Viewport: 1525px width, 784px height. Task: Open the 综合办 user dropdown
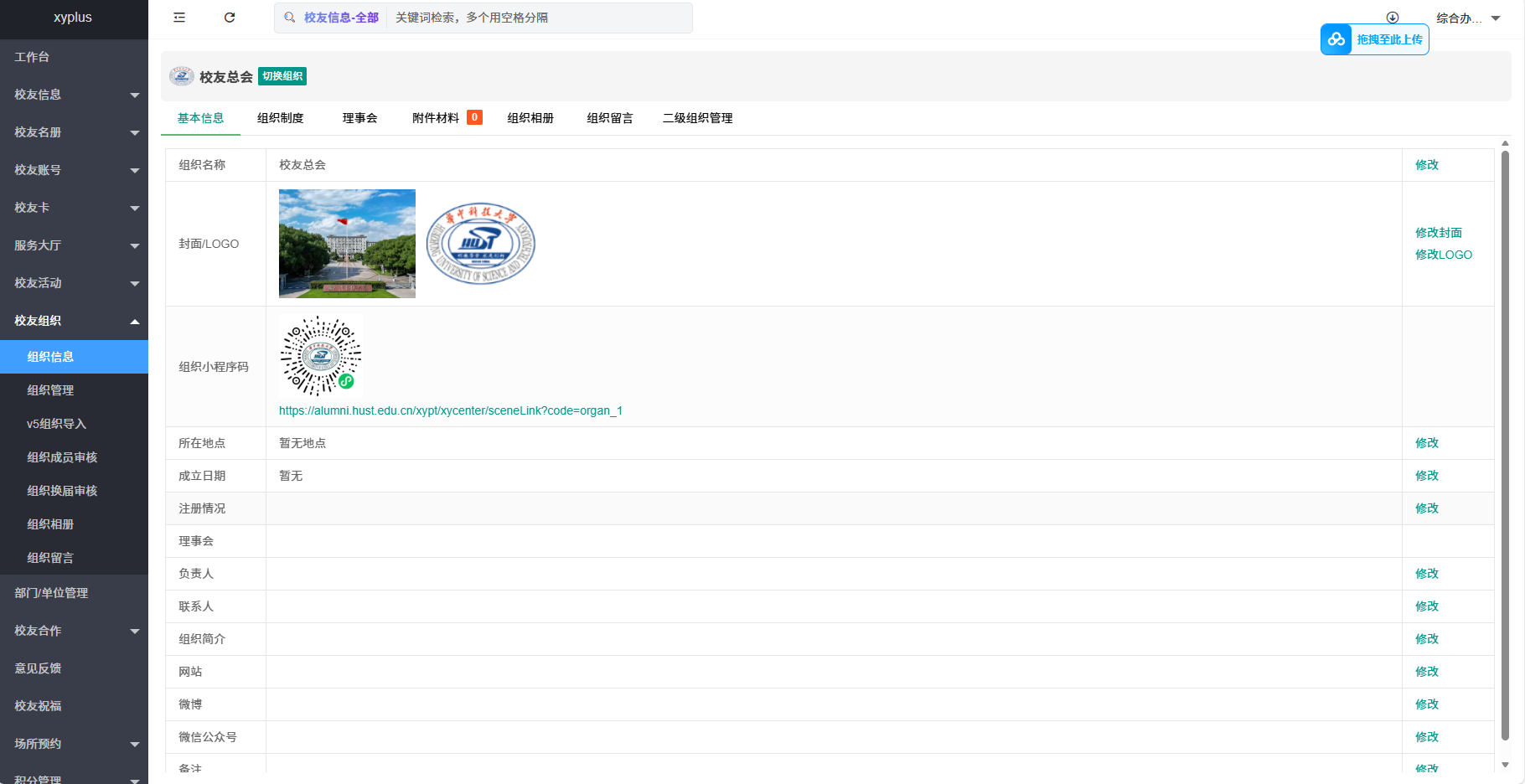(x=1467, y=18)
